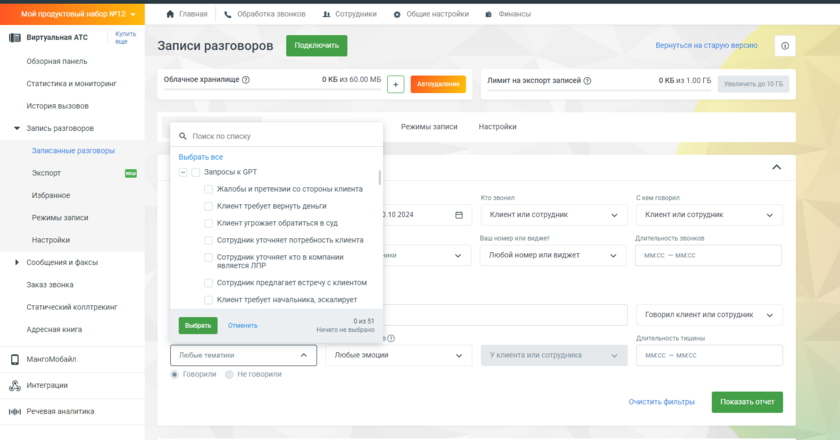Click the Integrations sidebar icon
Screen dimensions: 840x440
(x=15, y=385)
